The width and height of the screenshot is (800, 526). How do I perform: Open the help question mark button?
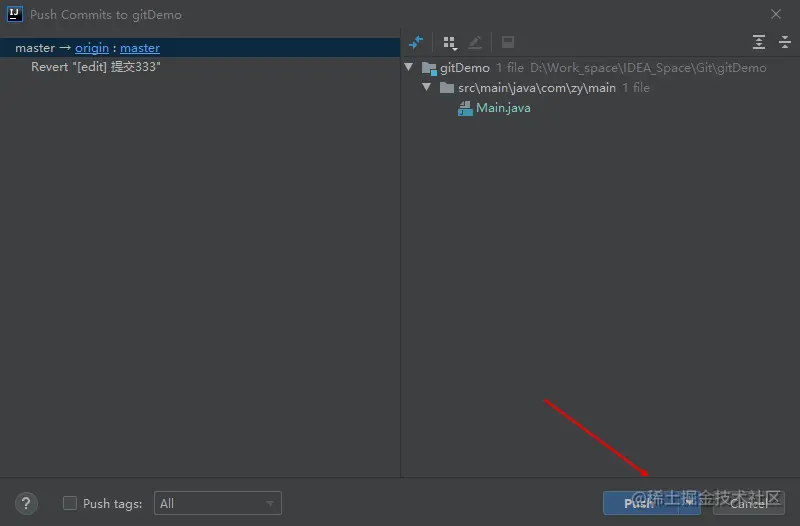pos(26,504)
